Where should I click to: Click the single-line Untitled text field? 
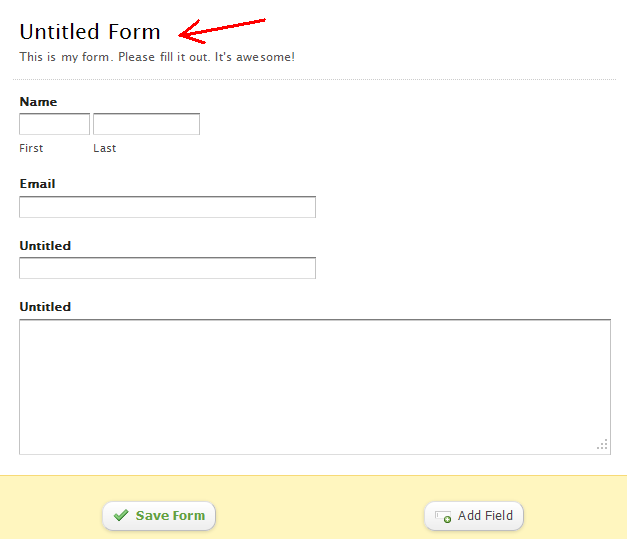click(168, 268)
